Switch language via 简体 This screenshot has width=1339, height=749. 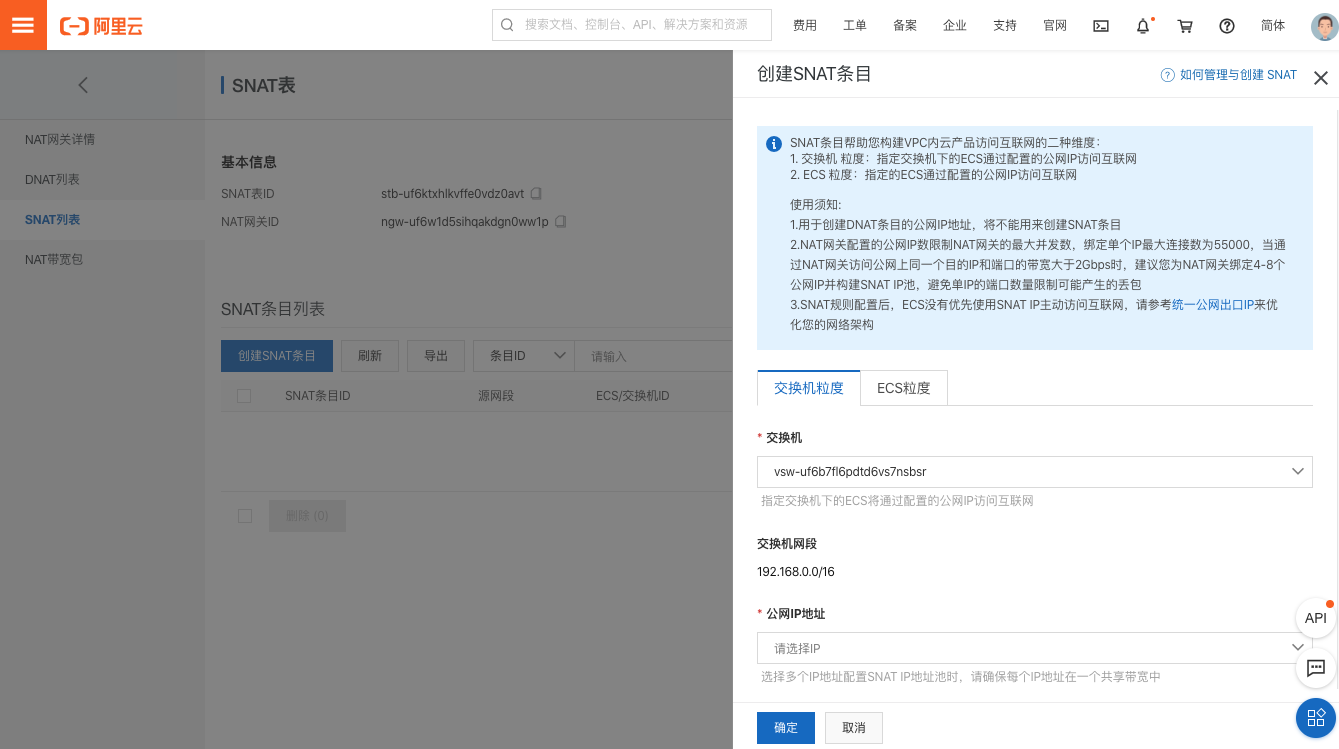[x=1273, y=26]
